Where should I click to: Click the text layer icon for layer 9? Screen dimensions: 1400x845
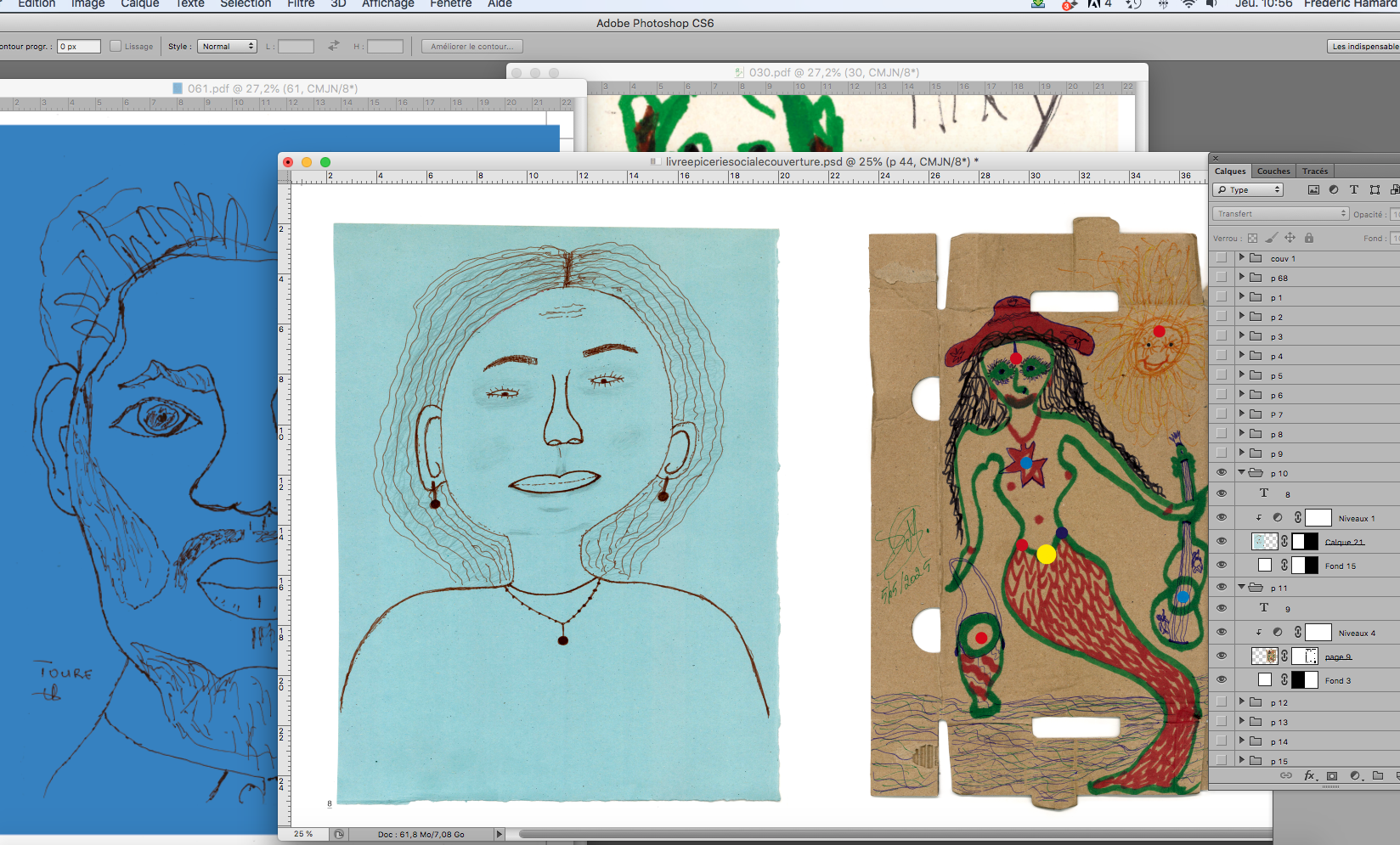tap(1264, 608)
